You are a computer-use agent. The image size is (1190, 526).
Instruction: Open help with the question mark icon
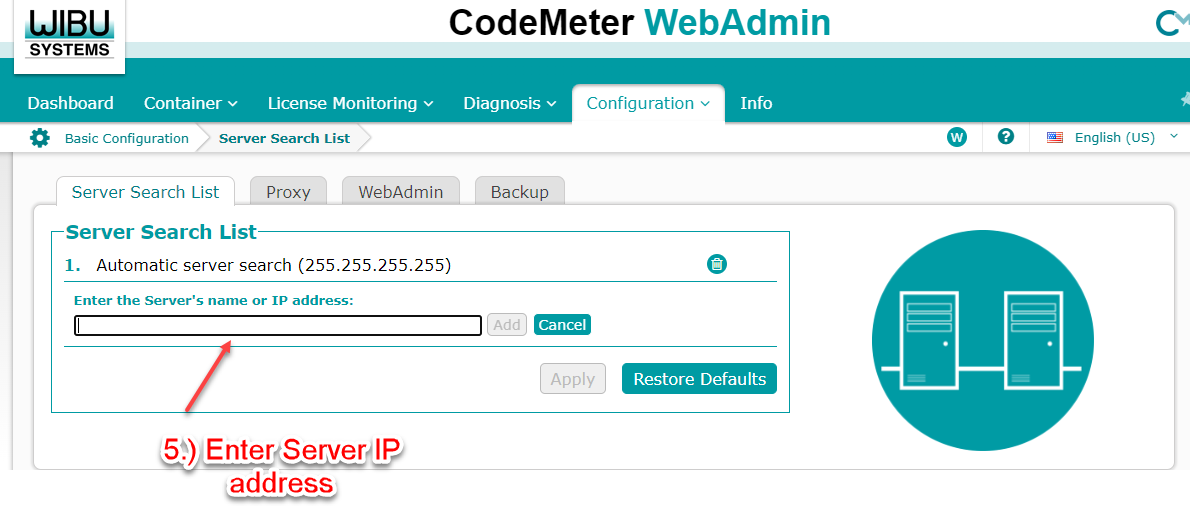(x=1006, y=137)
